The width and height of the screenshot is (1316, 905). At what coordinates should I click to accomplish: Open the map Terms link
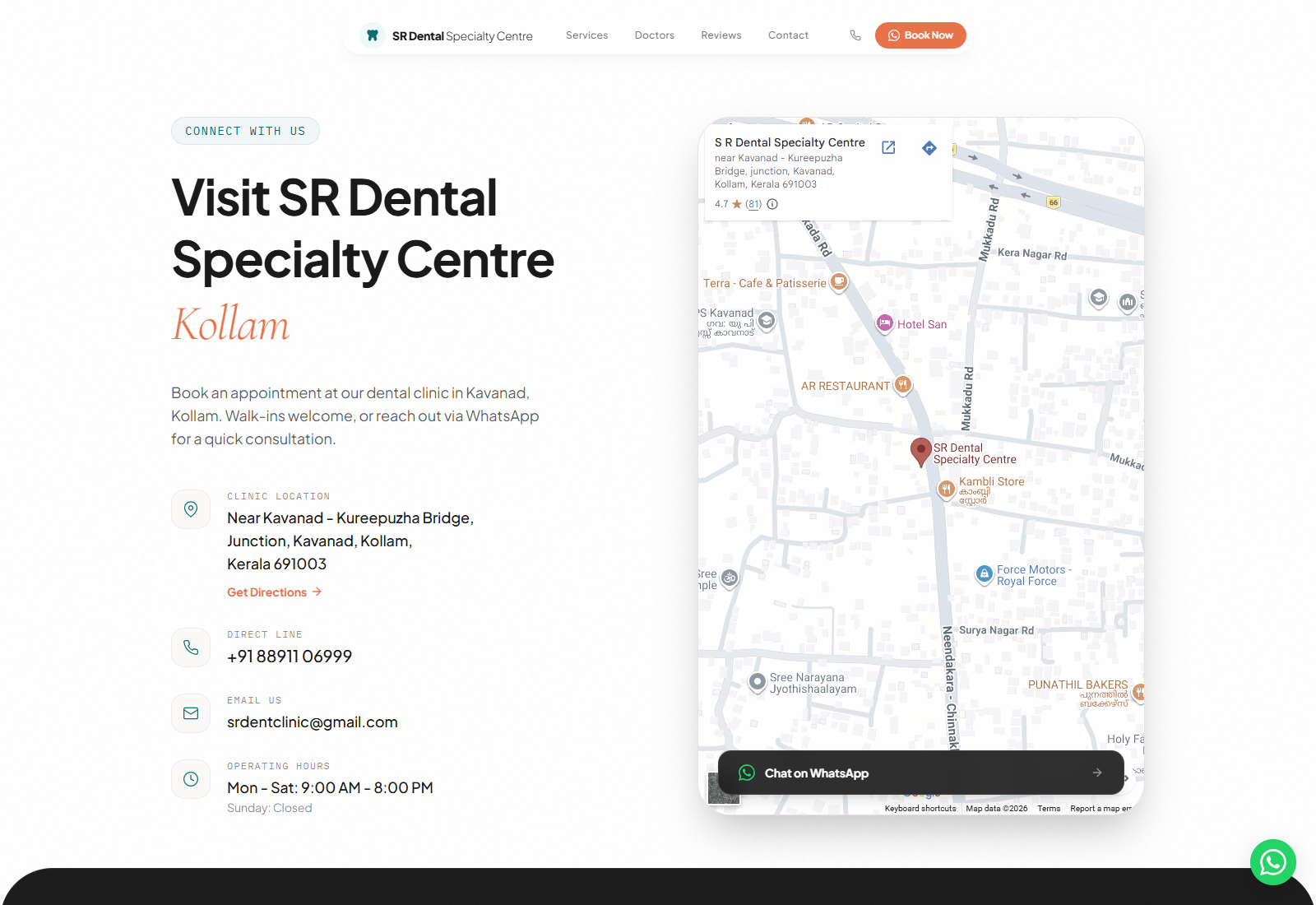coord(1049,809)
